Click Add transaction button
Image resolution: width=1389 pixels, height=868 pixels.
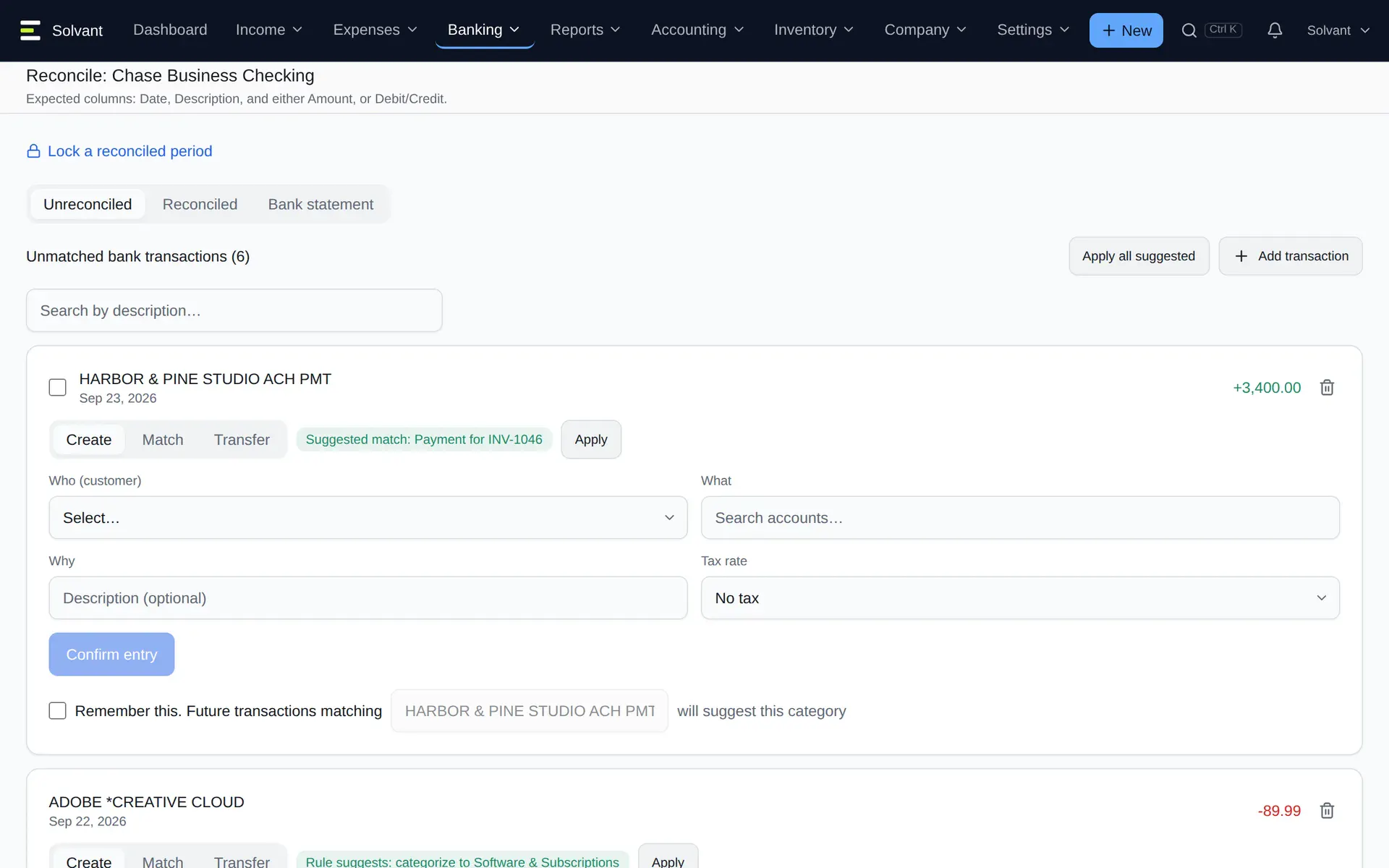pyautogui.click(x=1291, y=256)
